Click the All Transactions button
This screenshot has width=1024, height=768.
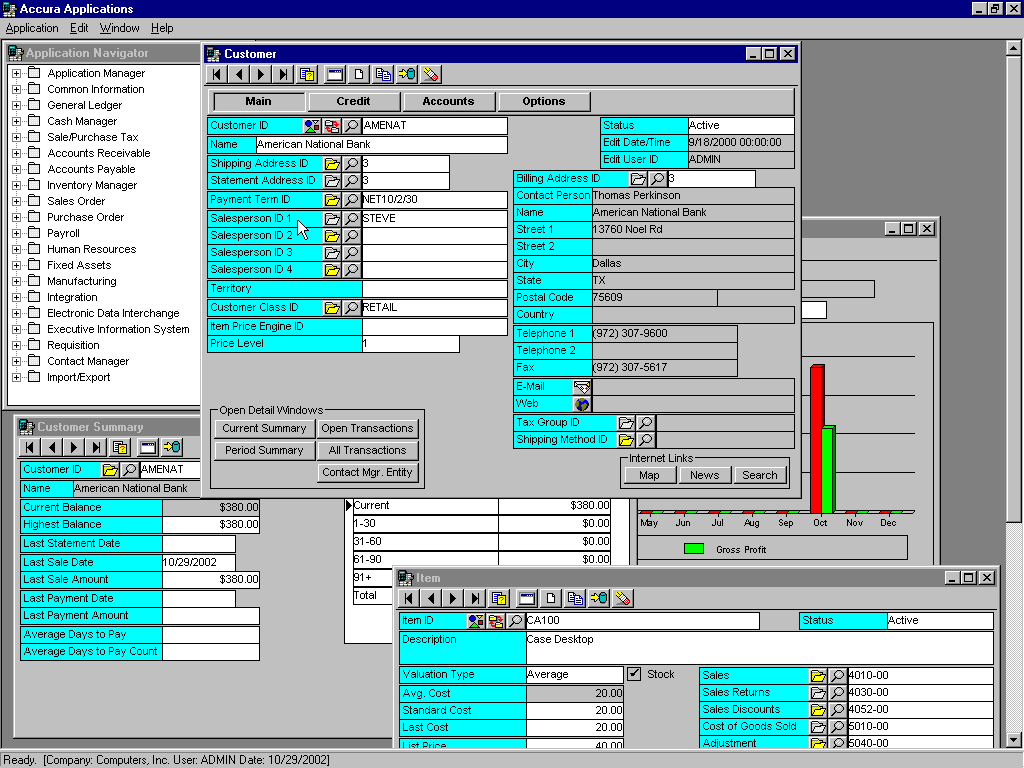368,450
